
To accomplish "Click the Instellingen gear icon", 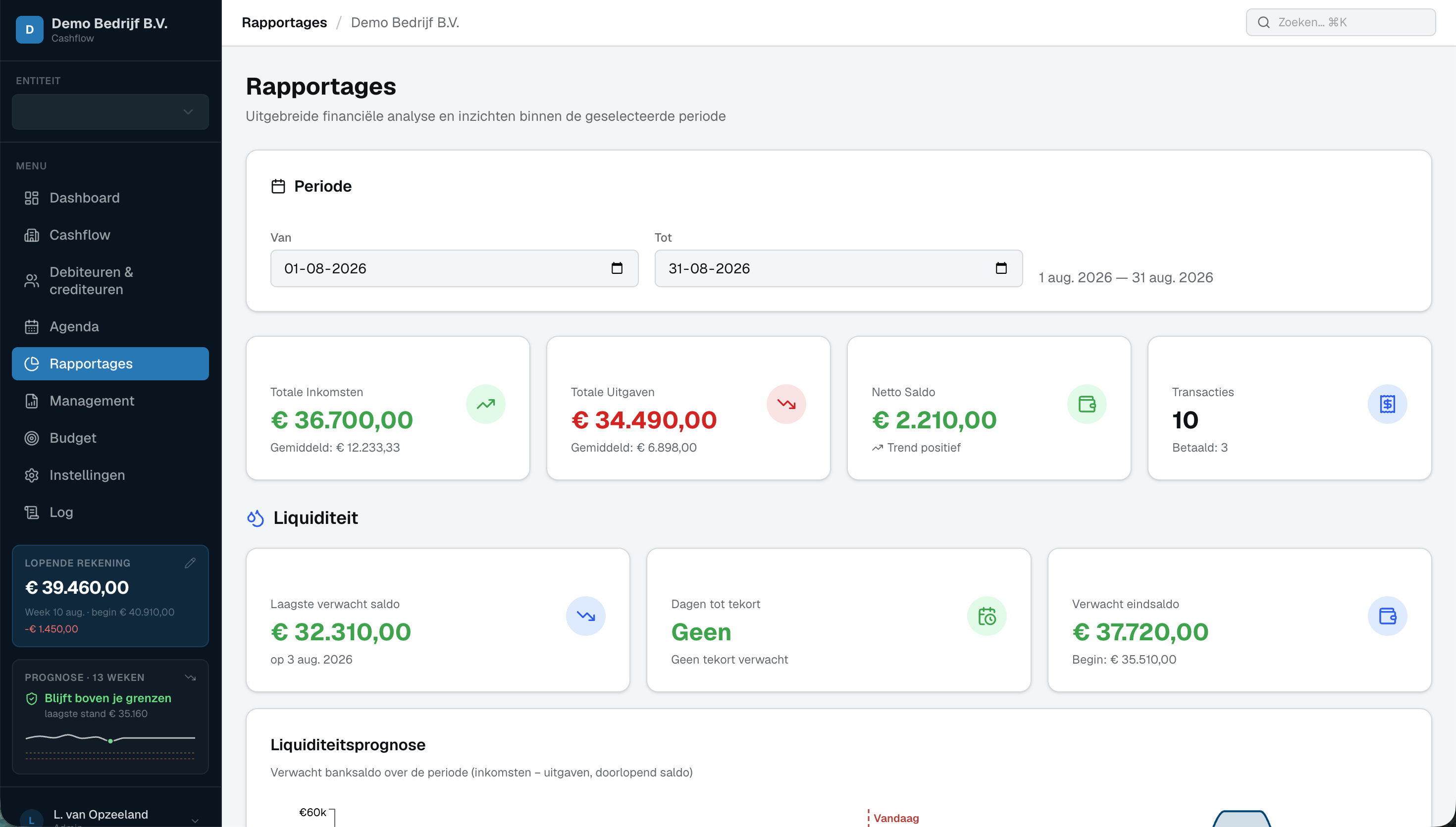I will [x=32, y=475].
